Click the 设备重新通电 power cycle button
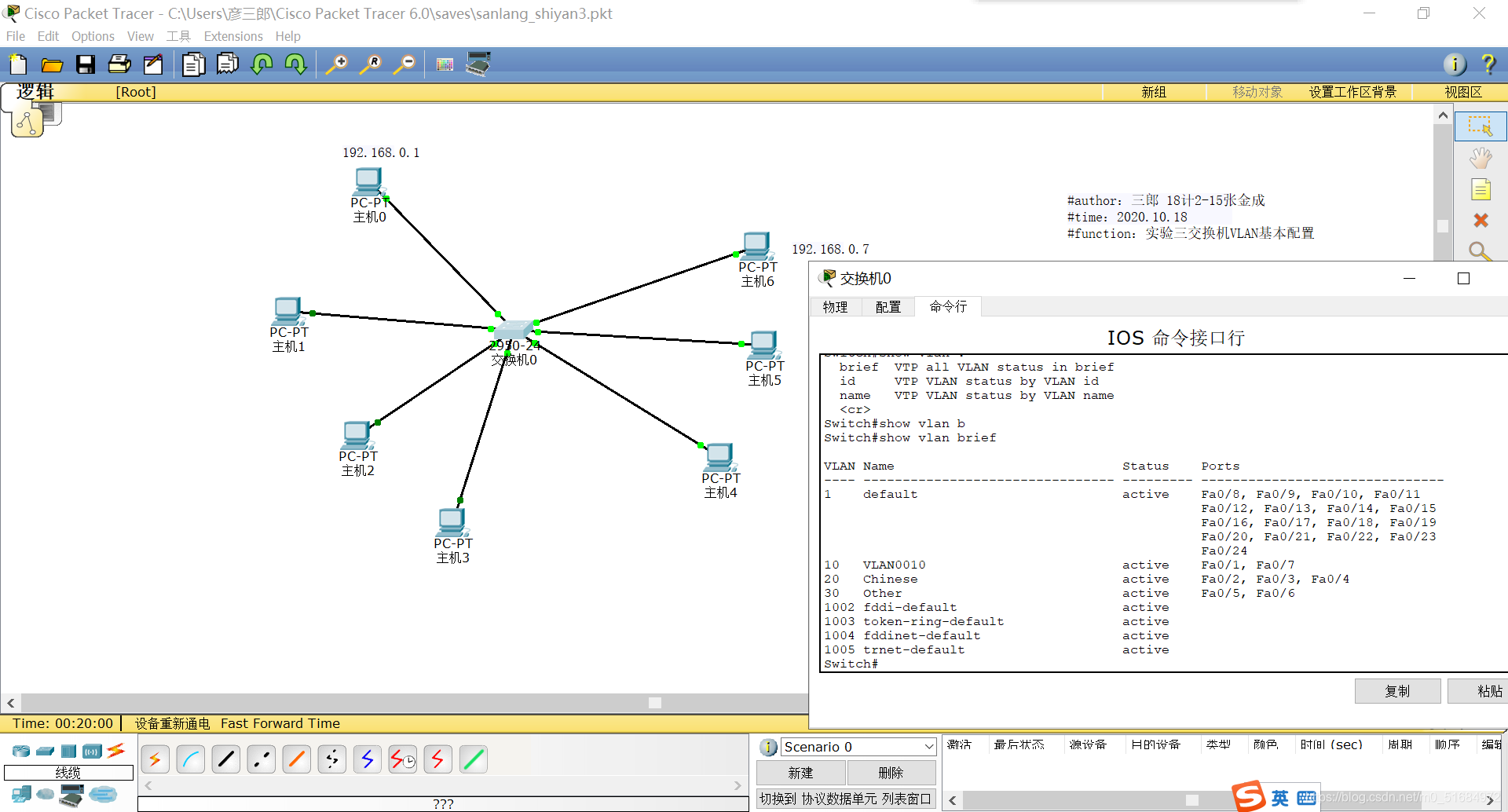Screen dimensions: 1508x812 pyautogui.click(x=172, y=723)
